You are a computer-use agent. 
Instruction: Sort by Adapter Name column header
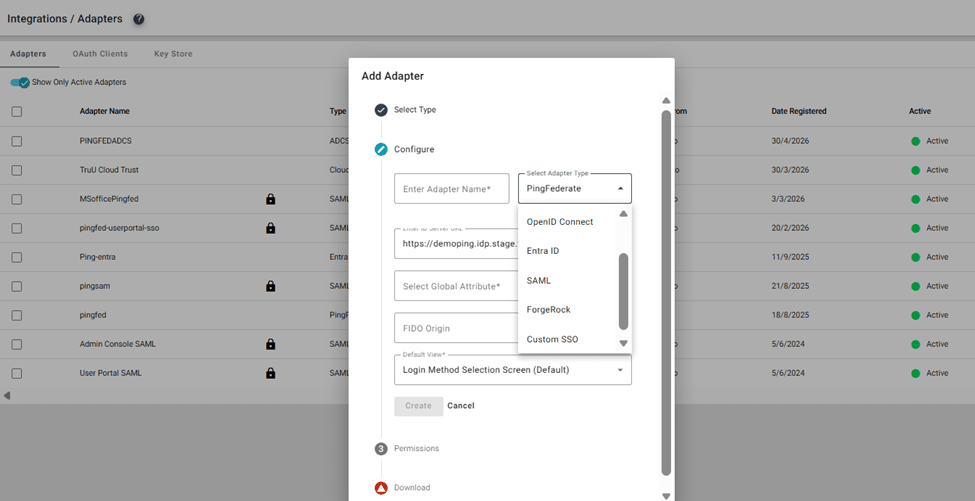pos(104,111)
